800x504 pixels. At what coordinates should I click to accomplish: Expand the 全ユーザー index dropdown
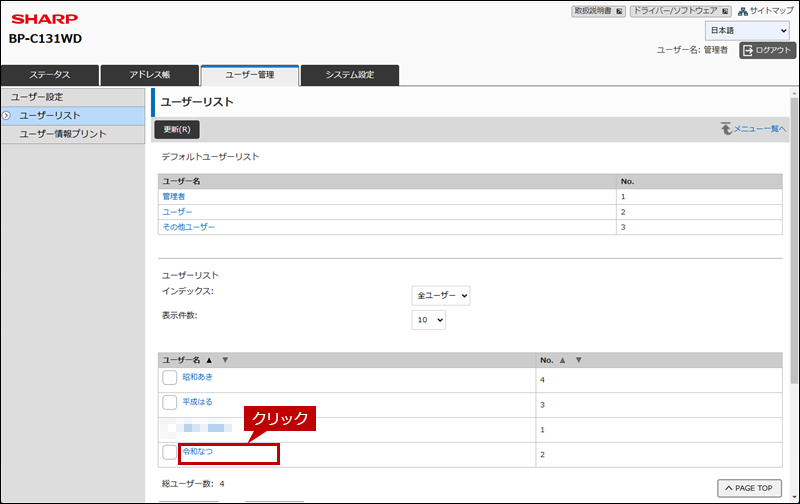(x=441, y=296)
